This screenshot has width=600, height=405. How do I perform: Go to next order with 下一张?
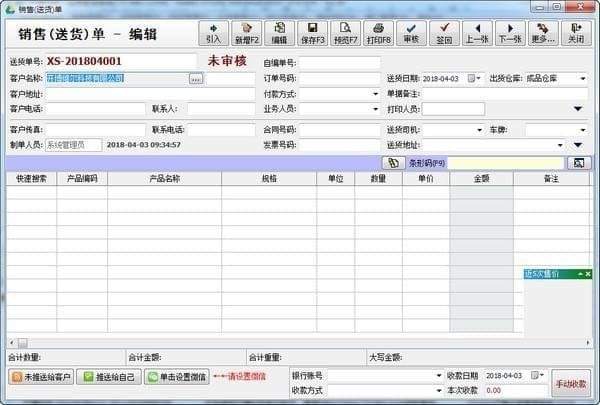click(509, 33)
